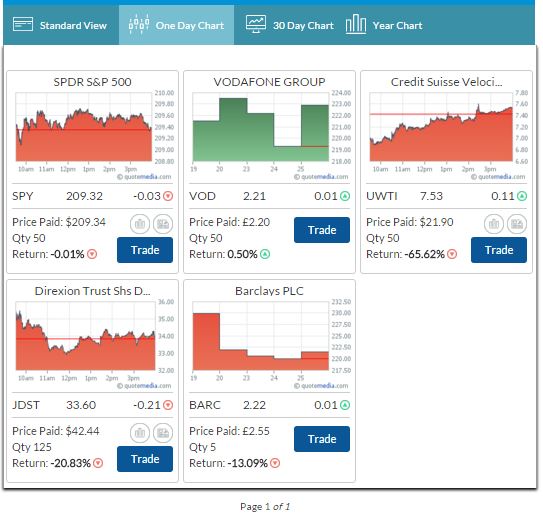Click the Qty 5 text
The height and width of the screenshot is (519, 543).
tap(202, 447)
